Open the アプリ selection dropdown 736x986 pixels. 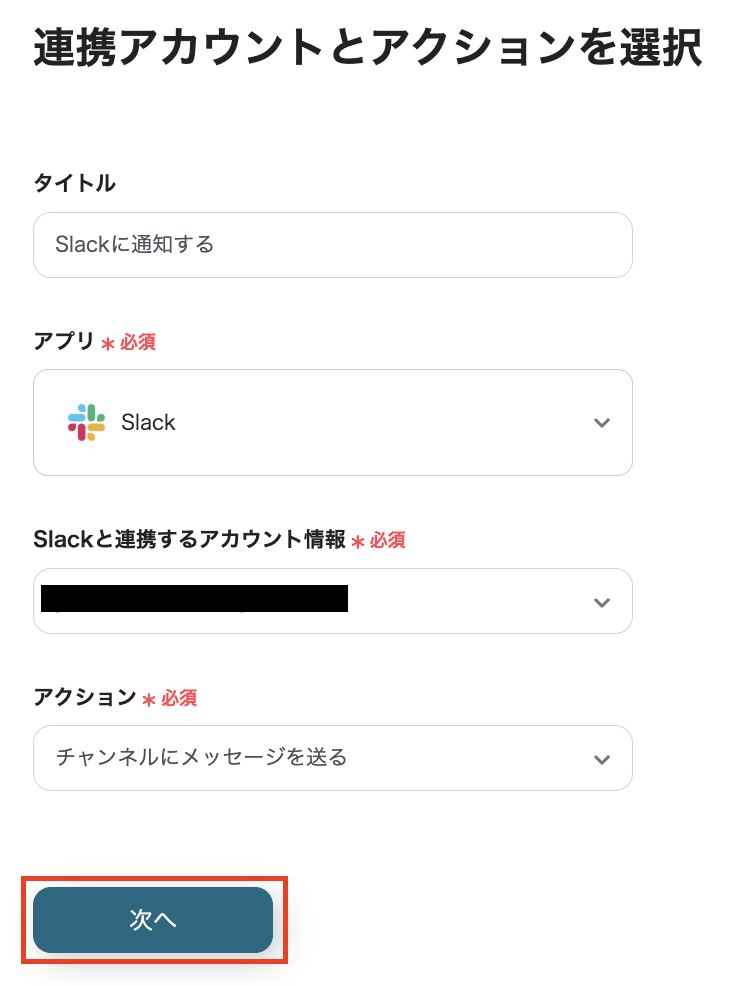click(333, 422)
